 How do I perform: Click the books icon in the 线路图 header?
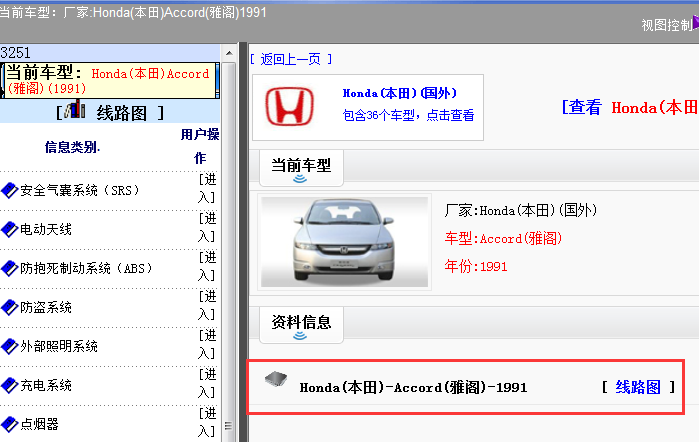74,109
